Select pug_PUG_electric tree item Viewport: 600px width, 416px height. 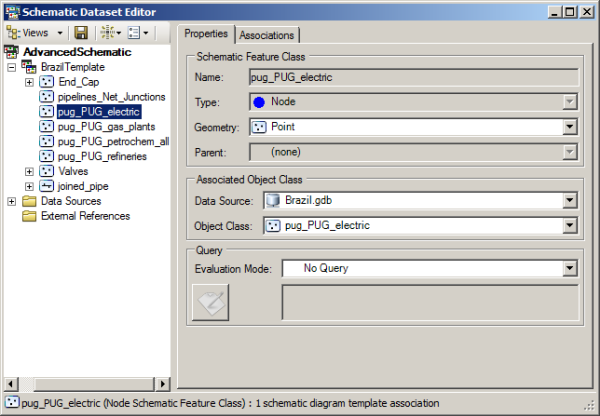99,111
